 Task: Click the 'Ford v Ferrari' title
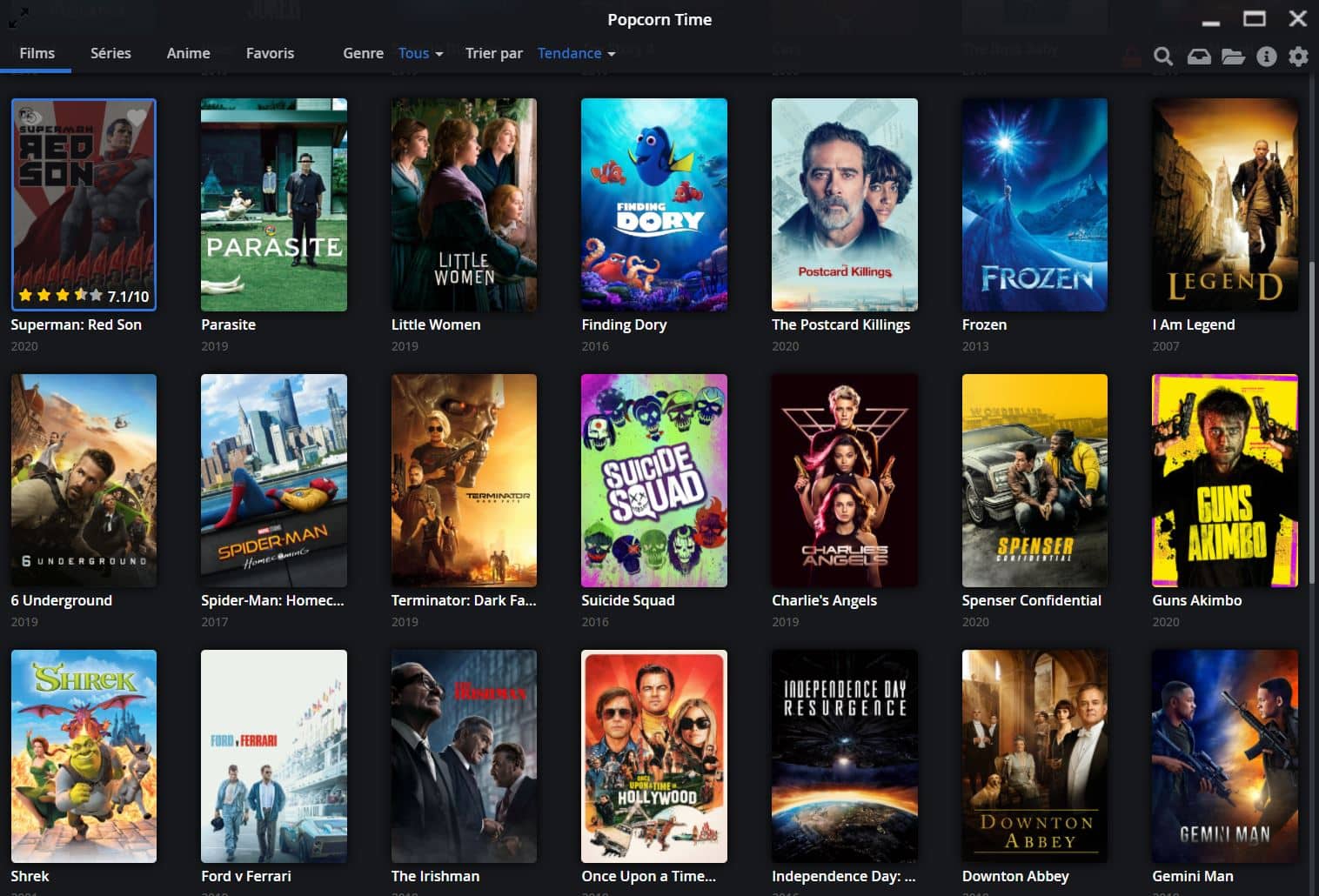(245, 876)
